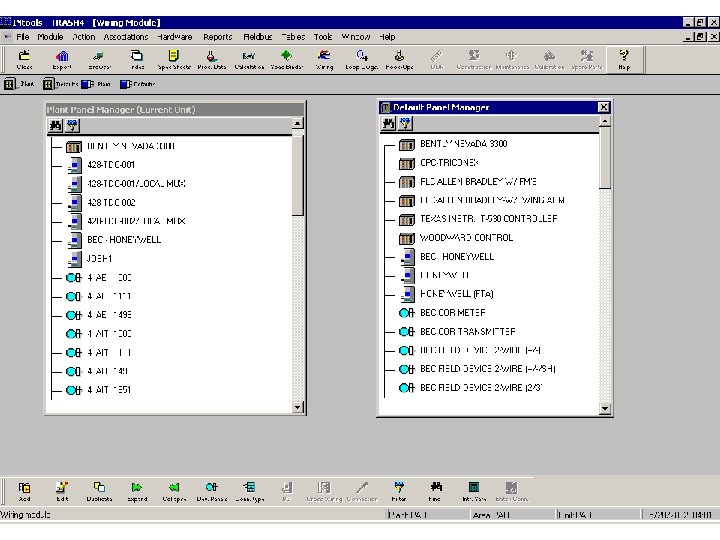Click the Find binoculars in bottom toolbar
This screenshot has height=540, width=720.
tap(435, 490)
